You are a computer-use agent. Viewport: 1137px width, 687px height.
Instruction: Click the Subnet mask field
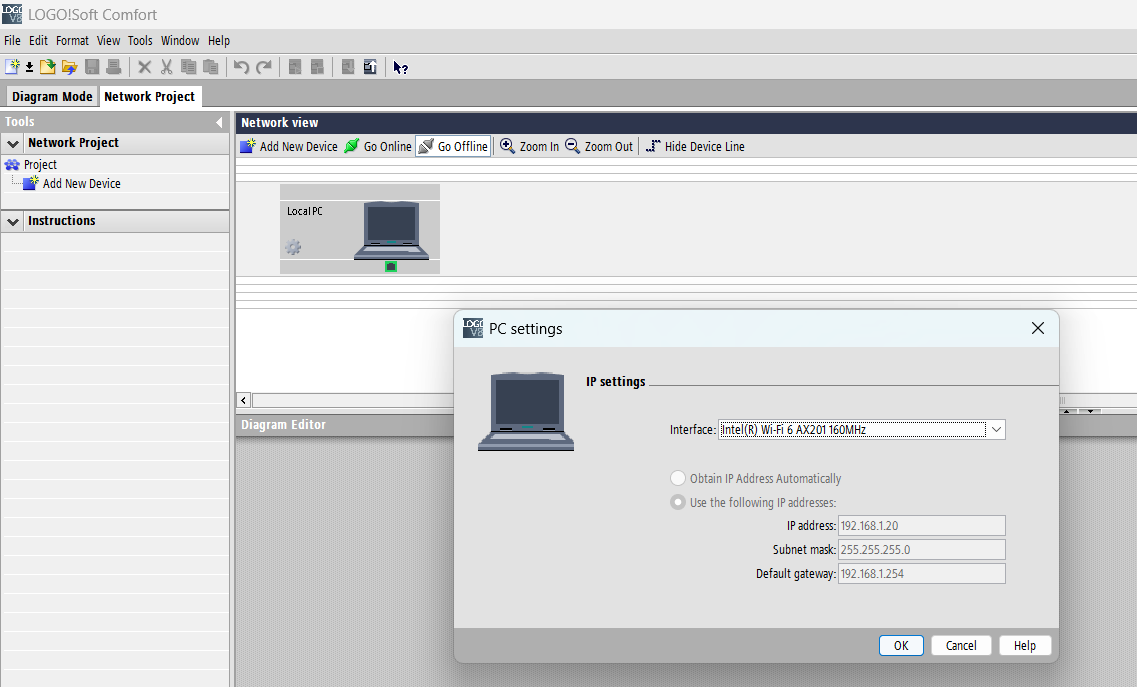pyautogui.click(x=922, y=549)
